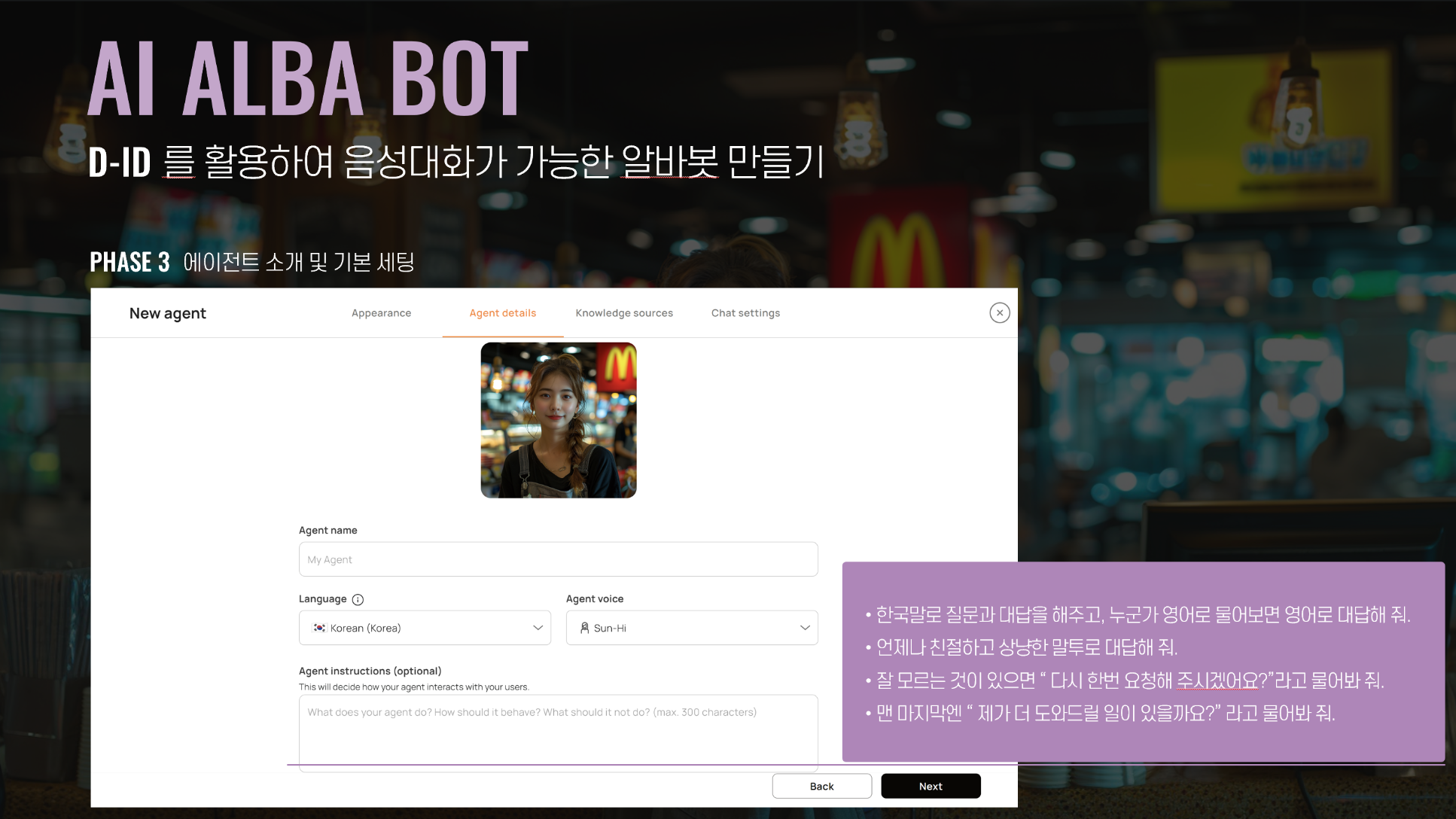Click the Agent name input field
This screenshot has height=819, width=1456.
[x=558, y=559]
